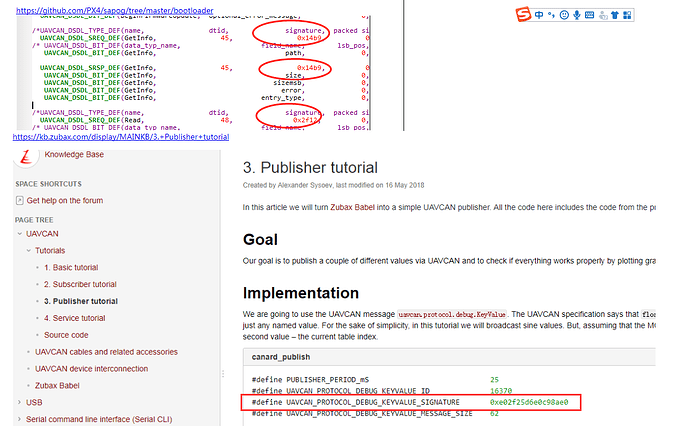Click the PUBLISHER_PERIOD_mS define line

pos(375,380)
